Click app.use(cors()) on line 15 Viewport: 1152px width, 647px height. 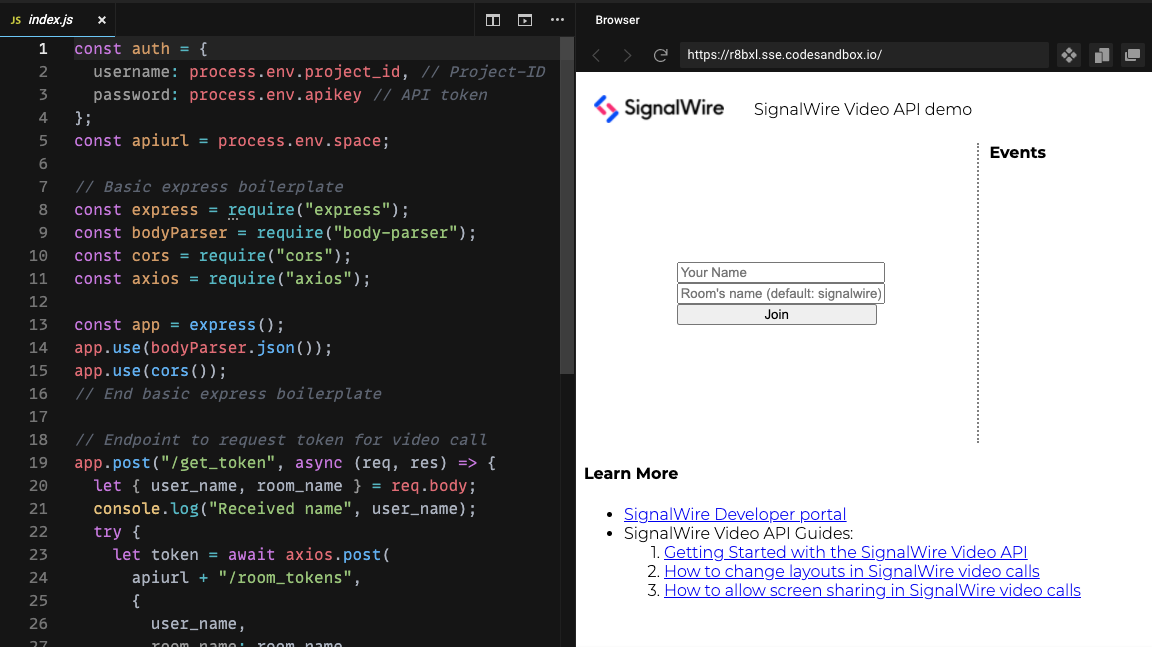[150, 371]
